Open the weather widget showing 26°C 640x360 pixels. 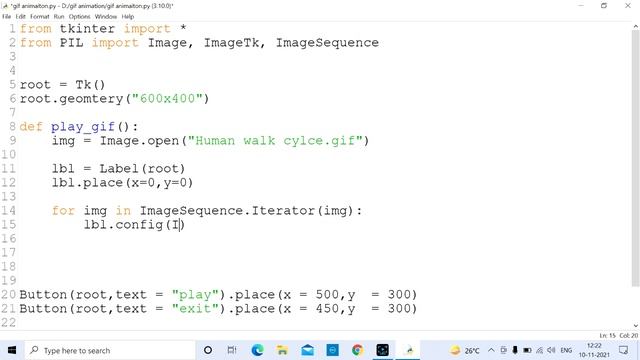464,351
